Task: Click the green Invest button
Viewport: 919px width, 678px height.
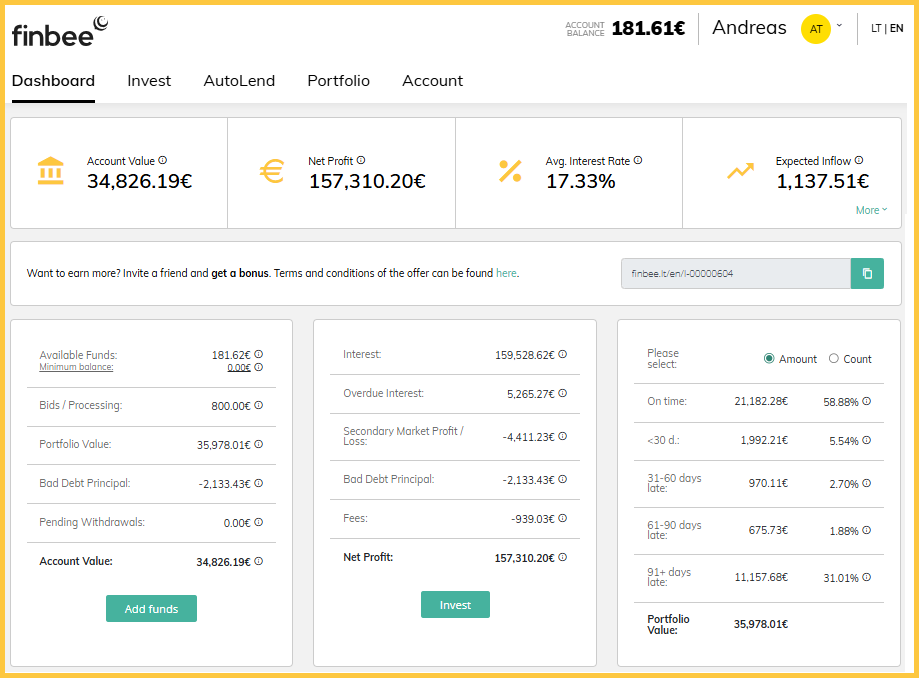Action: pos(455,605)
